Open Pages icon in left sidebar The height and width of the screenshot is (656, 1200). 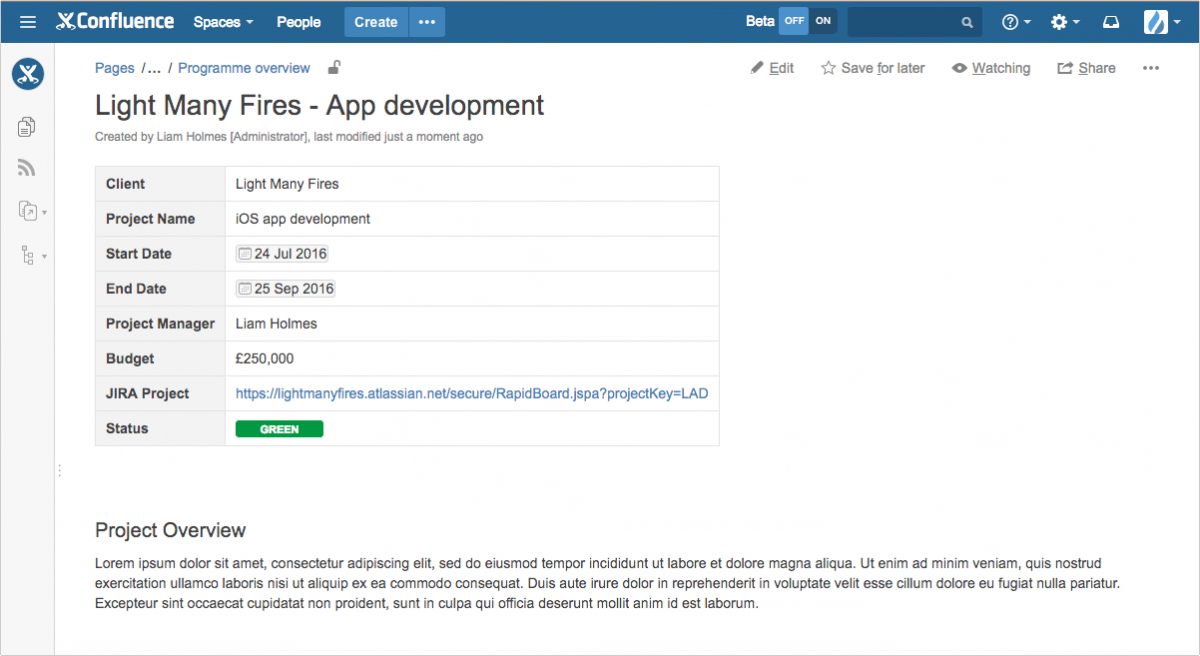tap(27, 126)
